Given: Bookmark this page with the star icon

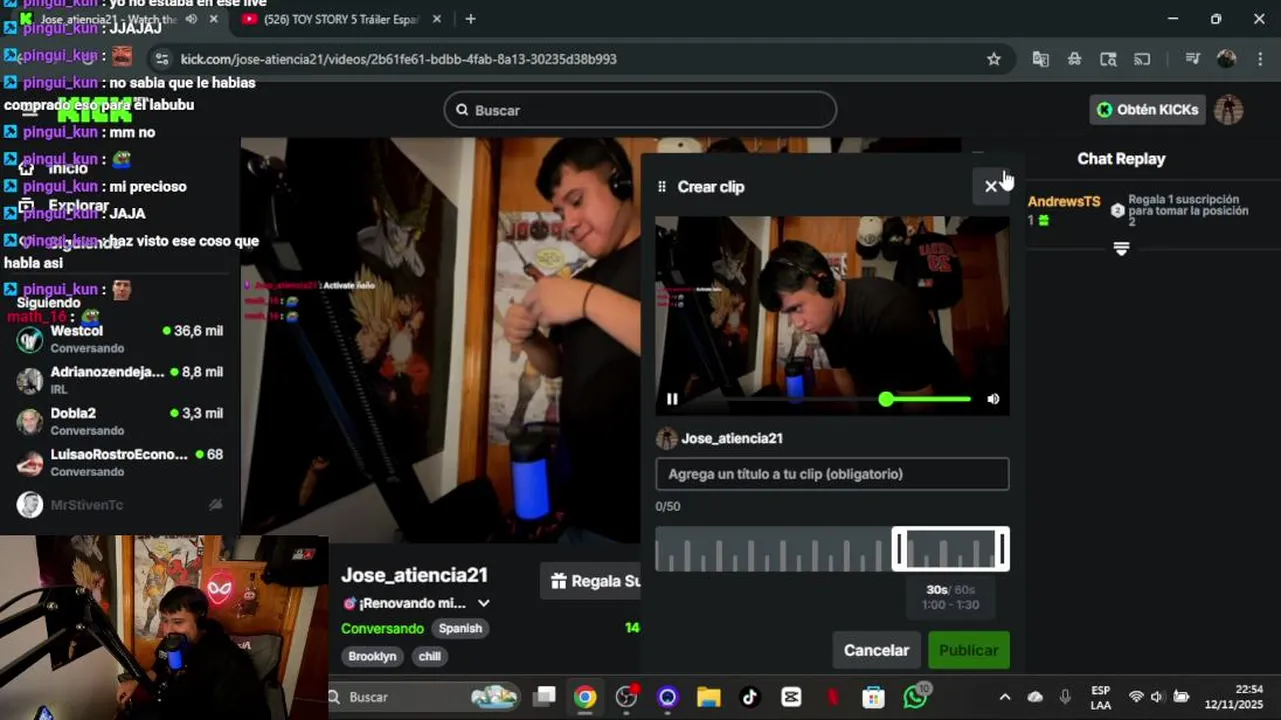Looking at the screenshot, I should (x=993, y=59).
